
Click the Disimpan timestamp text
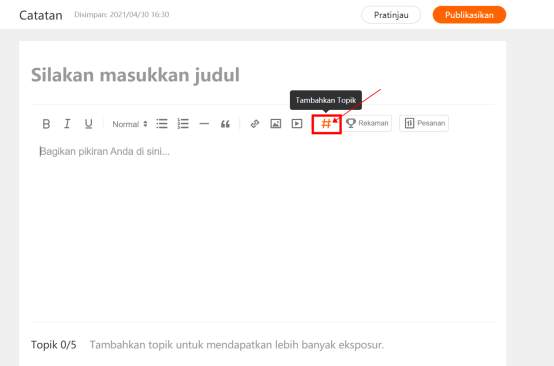[x=122, y=14]
